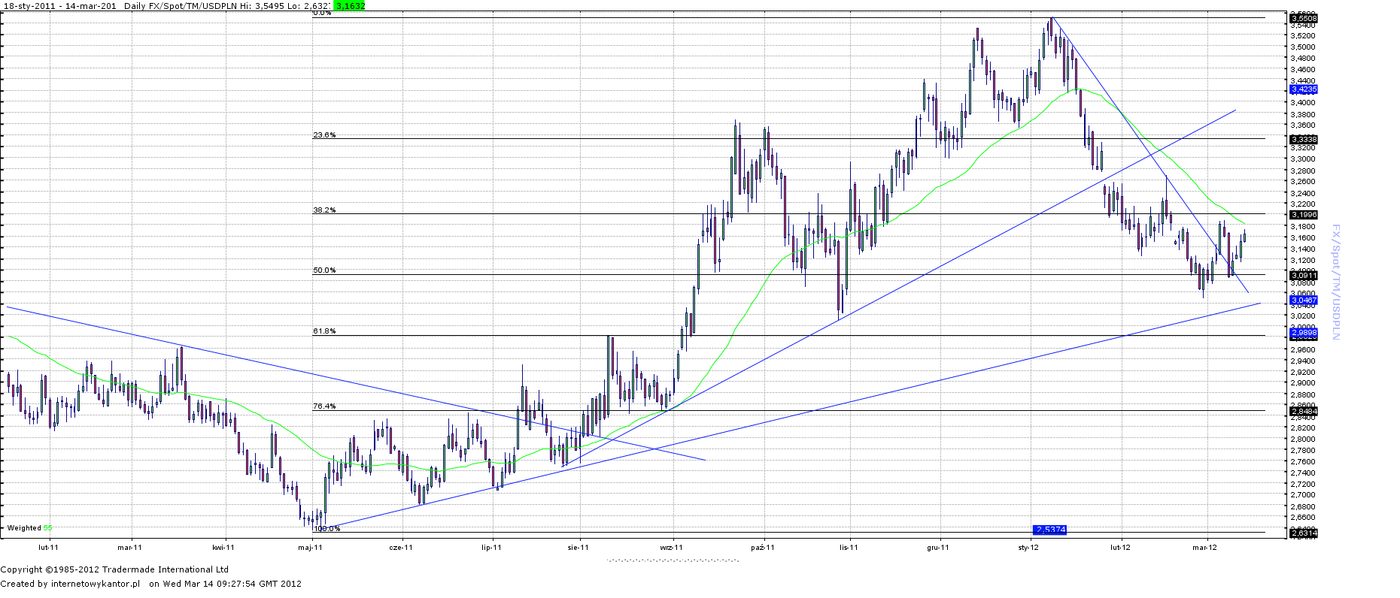Click the blue 3,0467 price tag
This screenshot has width=1400, height=598.
pos(1303,300)
